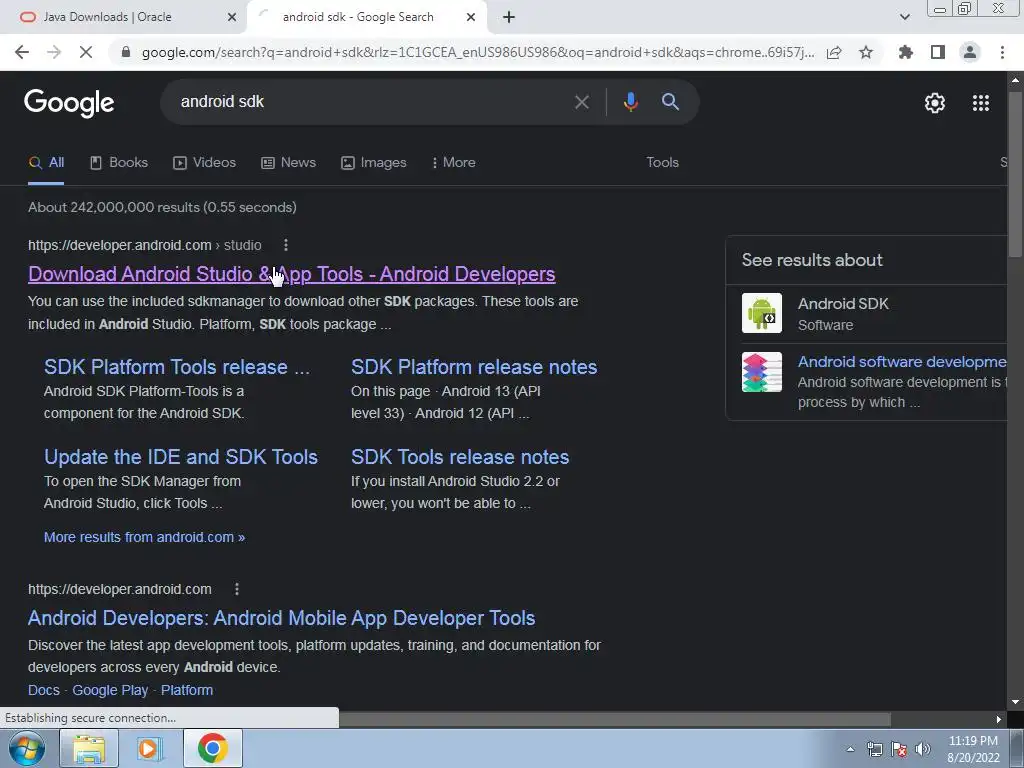Click the page scroll down arrow
Screen dimensions: 1024x768
(1015, 702)
